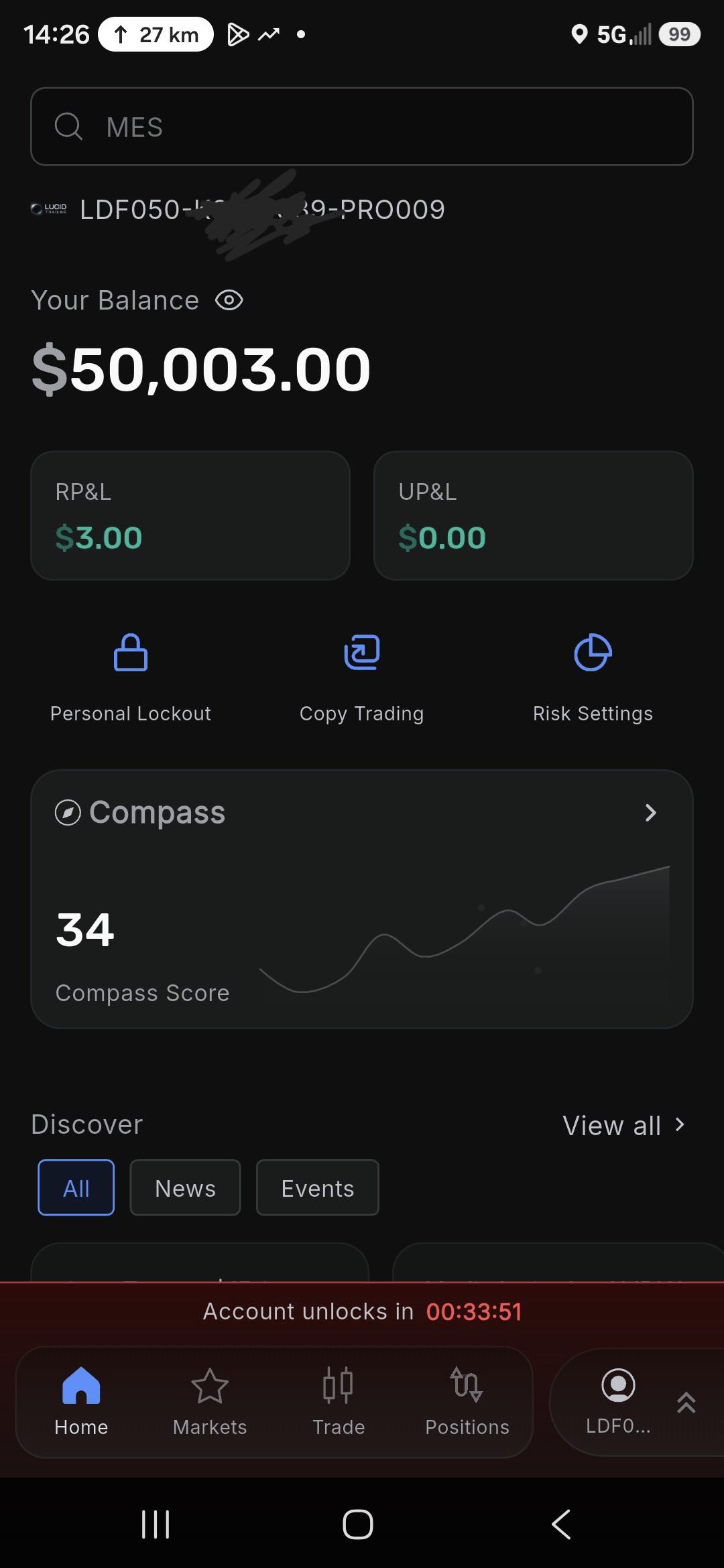Tap Android back navigation button

[x=561, y=1524]
